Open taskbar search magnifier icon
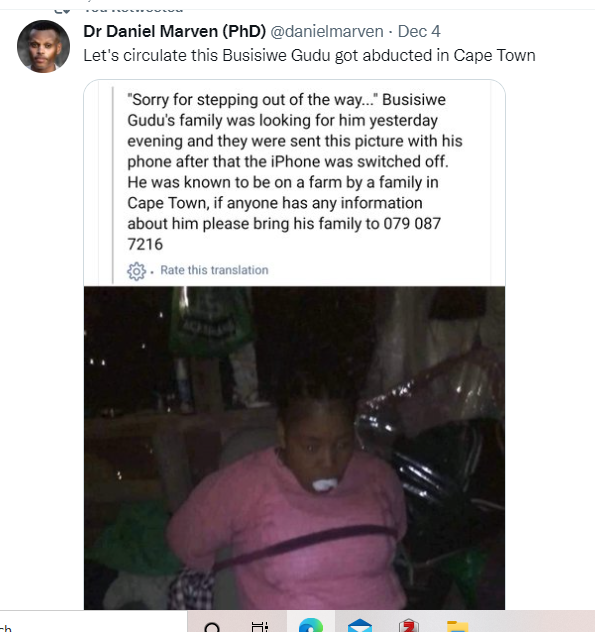595x632 pixels. (212, 627)
